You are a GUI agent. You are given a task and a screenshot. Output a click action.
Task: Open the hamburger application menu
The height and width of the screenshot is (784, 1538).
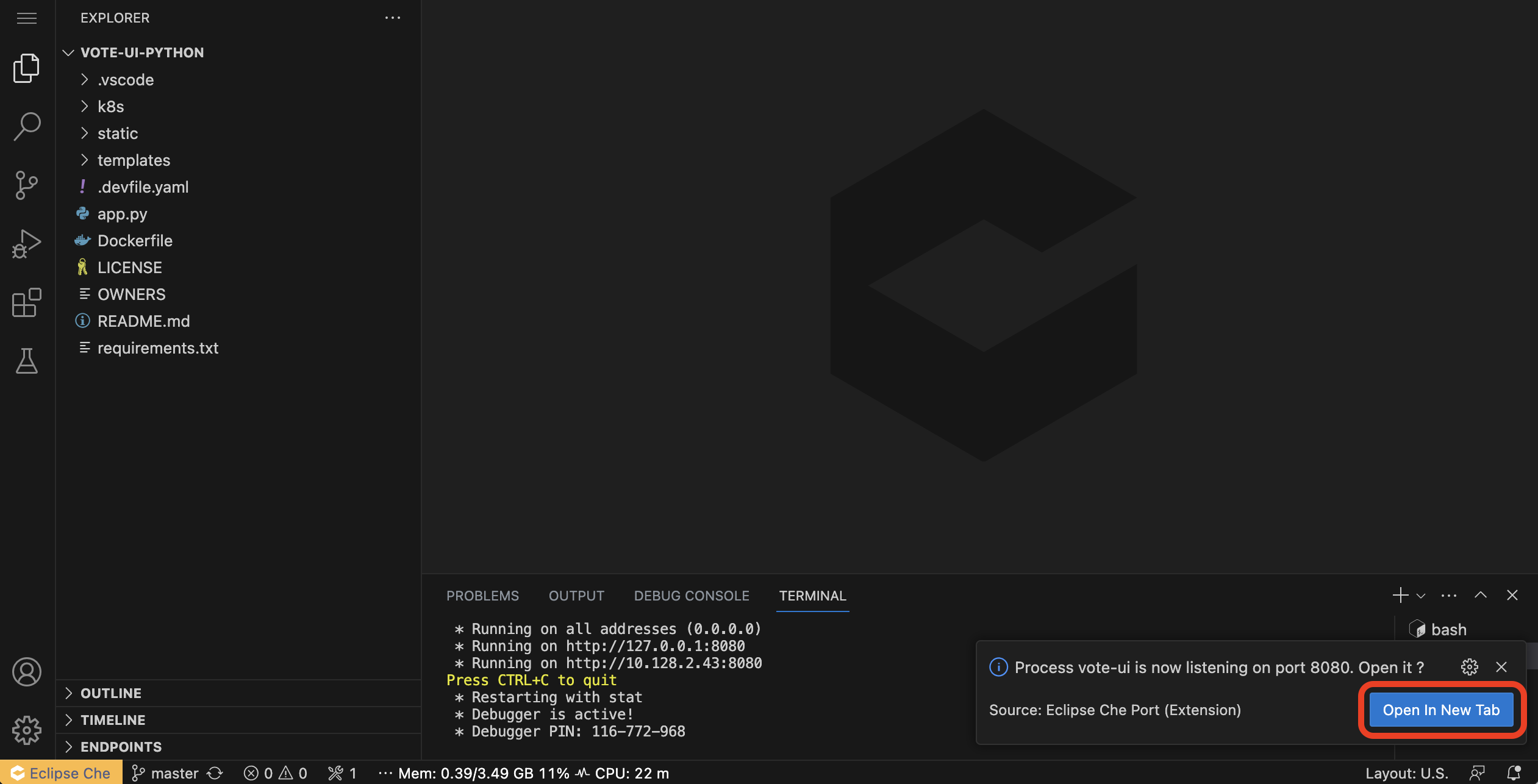pyautogui.click(x=27, y=18)
